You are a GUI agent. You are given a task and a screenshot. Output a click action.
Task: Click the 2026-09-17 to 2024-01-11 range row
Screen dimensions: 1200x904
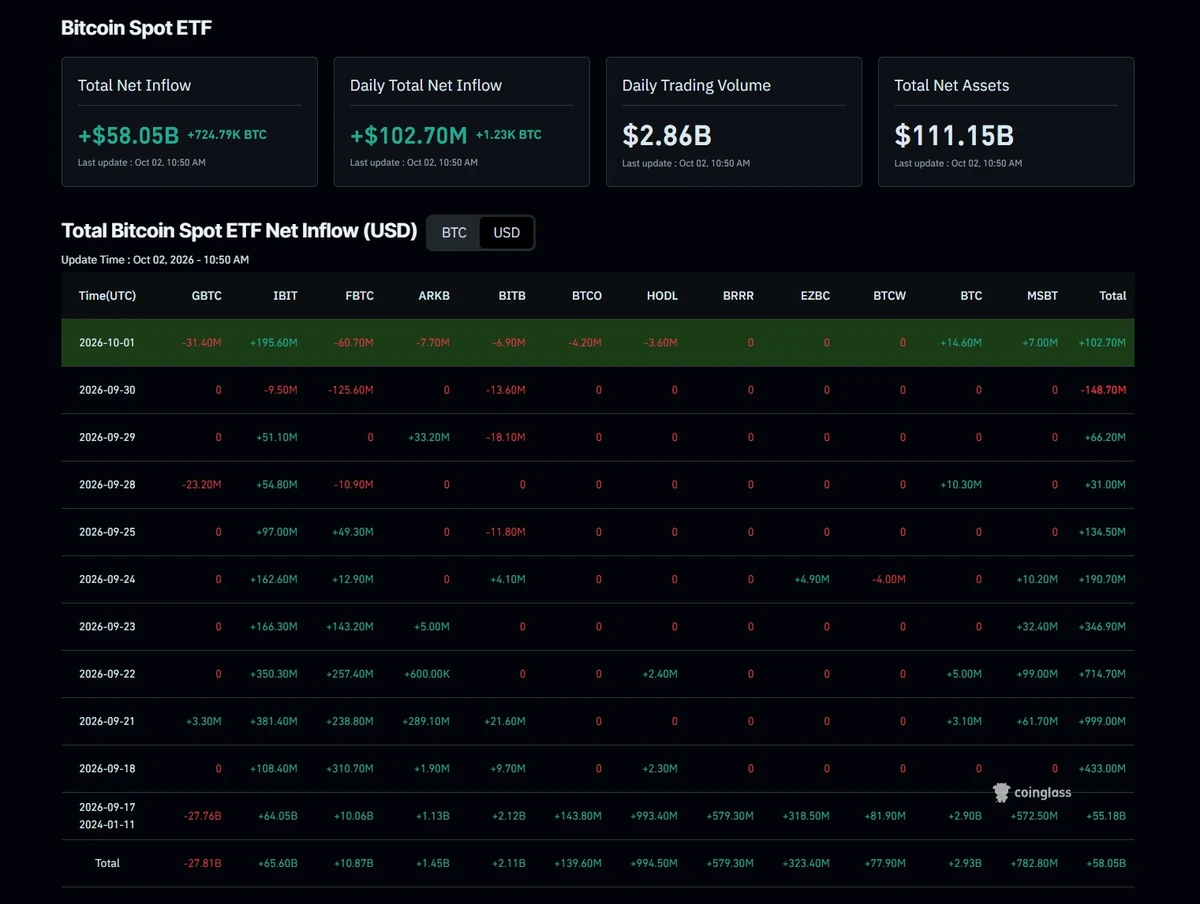click(x=598, y=816)
